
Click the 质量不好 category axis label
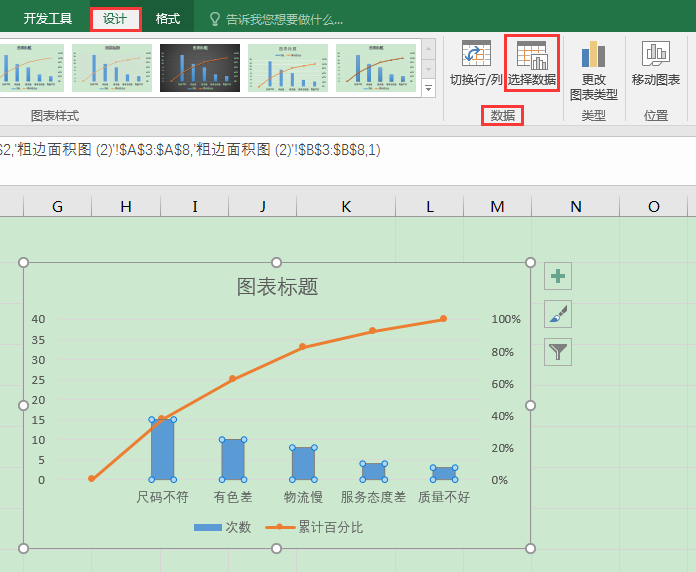click(x=444, y=497)
